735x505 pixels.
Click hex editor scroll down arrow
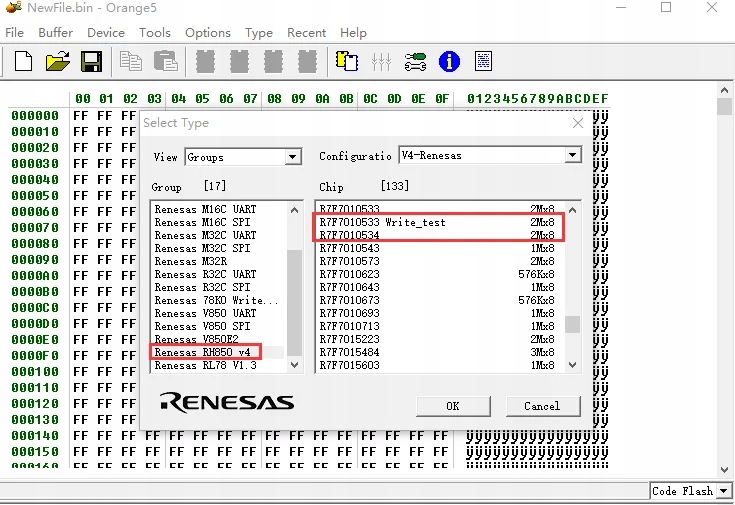coord(724,469)
